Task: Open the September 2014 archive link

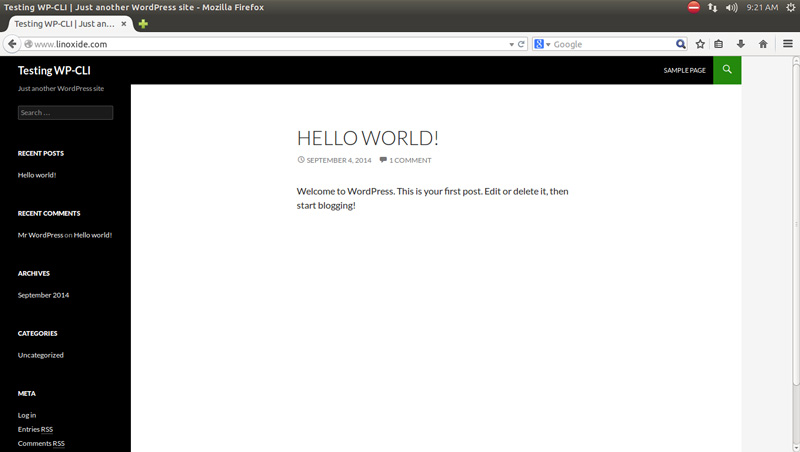Action: pos(43,295)
